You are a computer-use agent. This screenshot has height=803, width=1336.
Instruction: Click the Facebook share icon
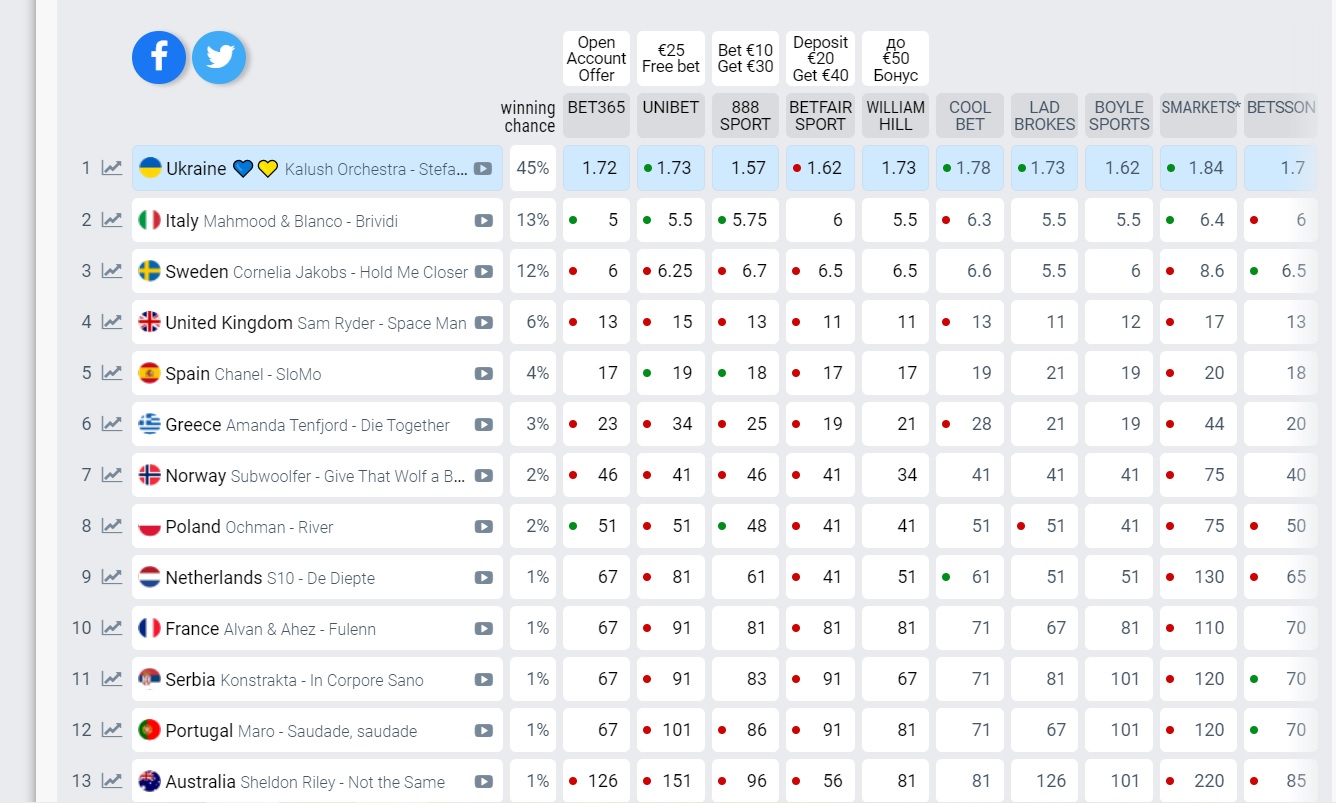[x=159, y=57]
